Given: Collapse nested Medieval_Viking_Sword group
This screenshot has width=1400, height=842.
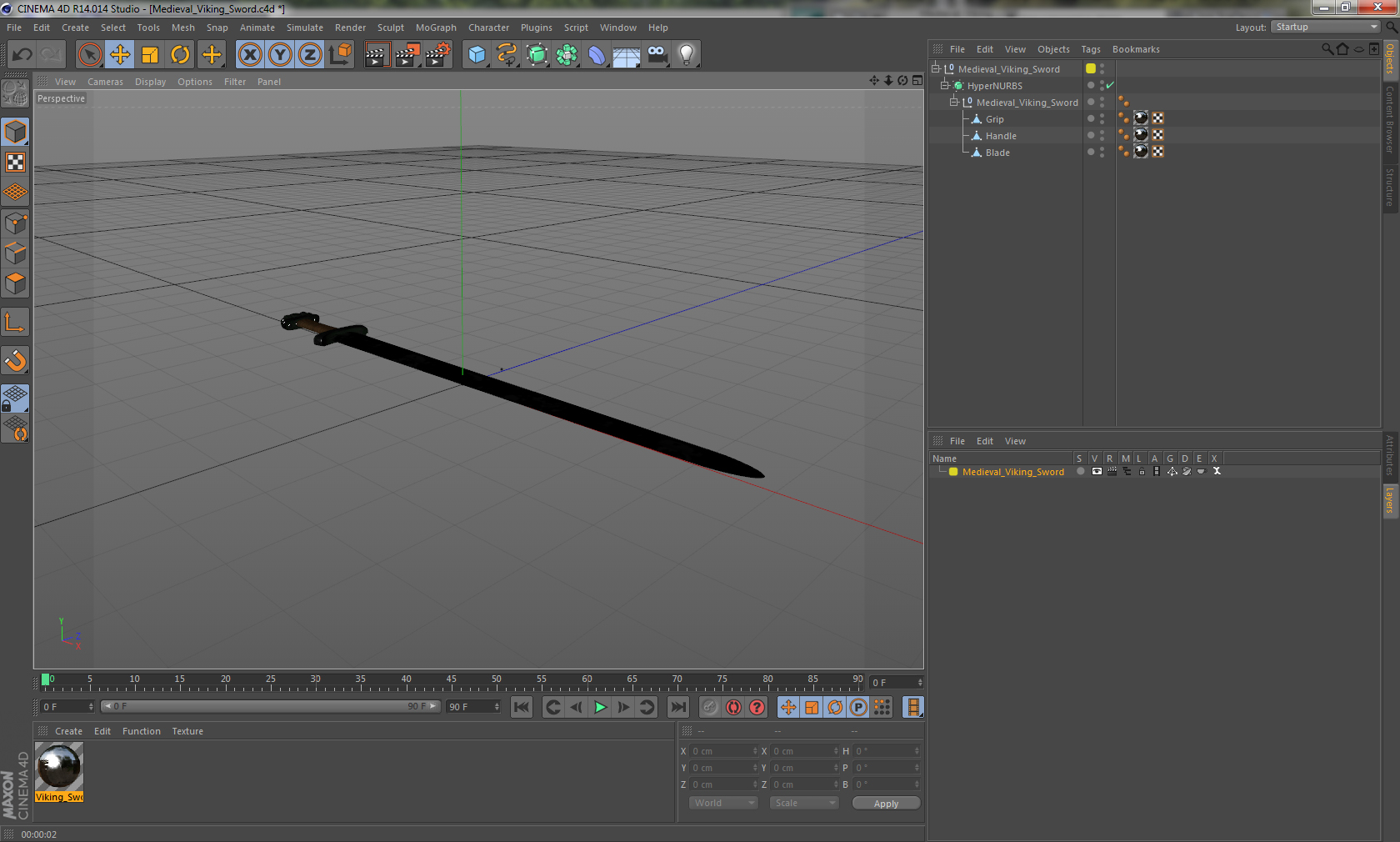Looking at the screenshot, I should [x=954, y=103].
